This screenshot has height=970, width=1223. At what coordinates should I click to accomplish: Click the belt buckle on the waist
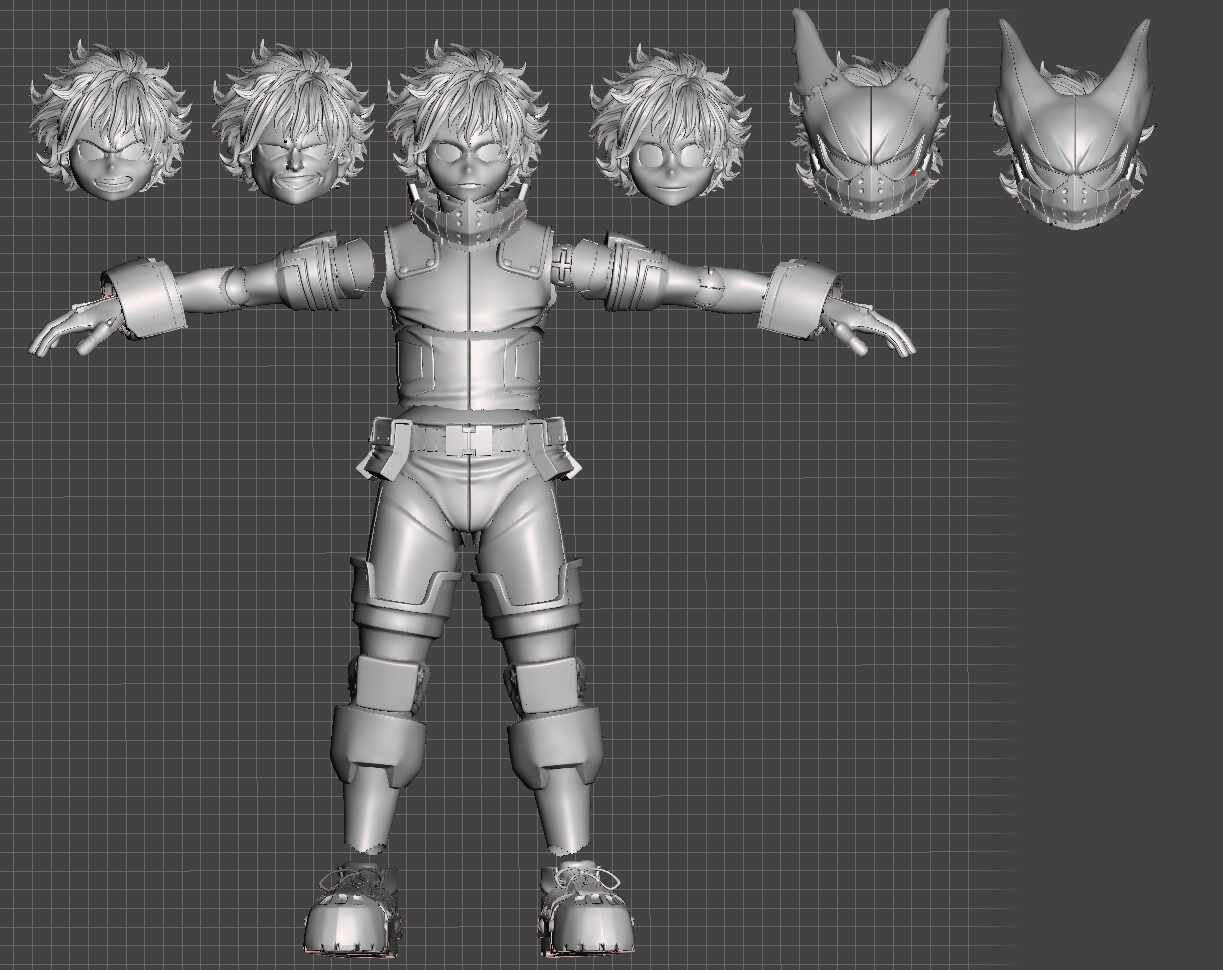tap(468, 440)
